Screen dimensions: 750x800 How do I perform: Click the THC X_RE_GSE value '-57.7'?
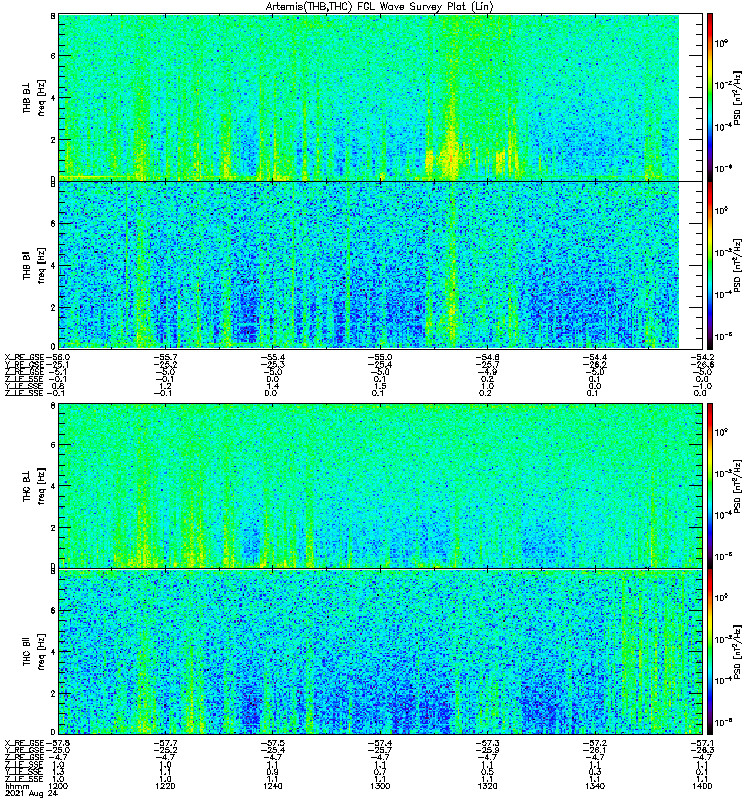(x=165, y=743)
